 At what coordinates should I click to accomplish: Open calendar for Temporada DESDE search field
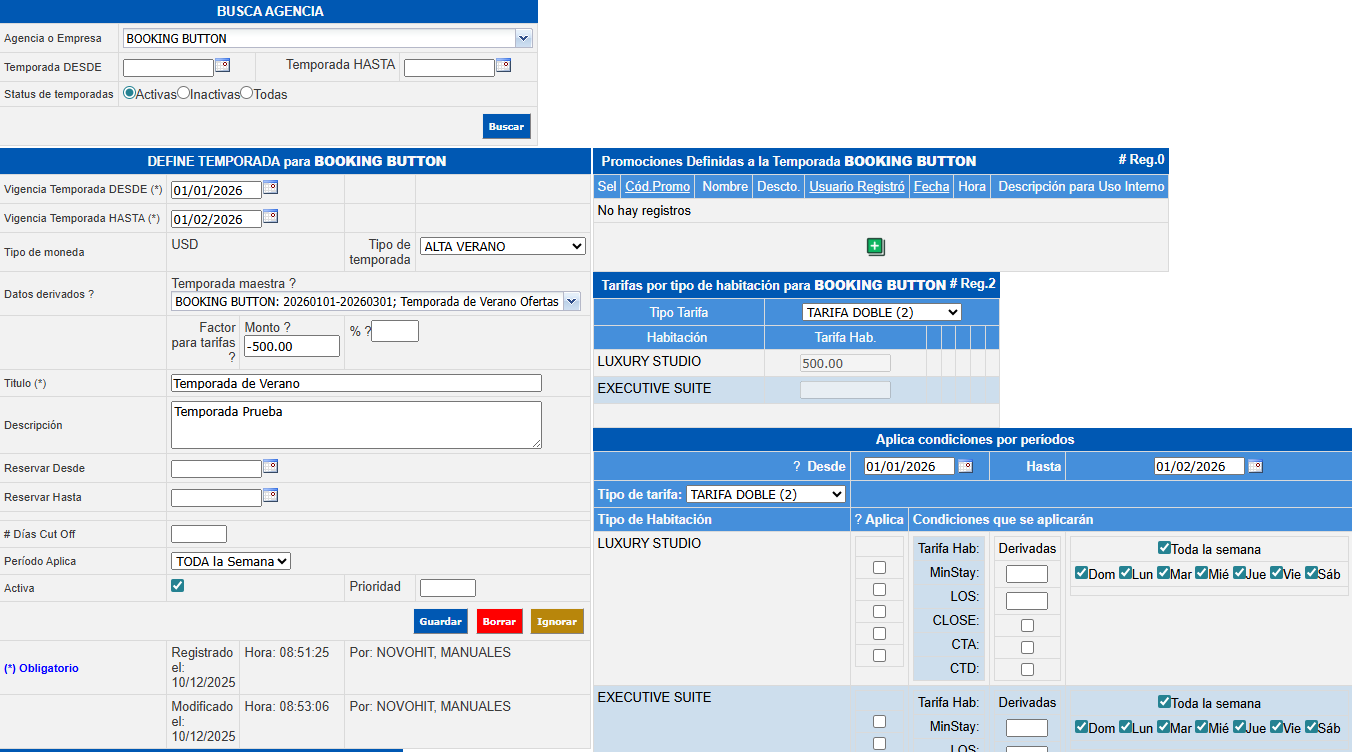222,65
